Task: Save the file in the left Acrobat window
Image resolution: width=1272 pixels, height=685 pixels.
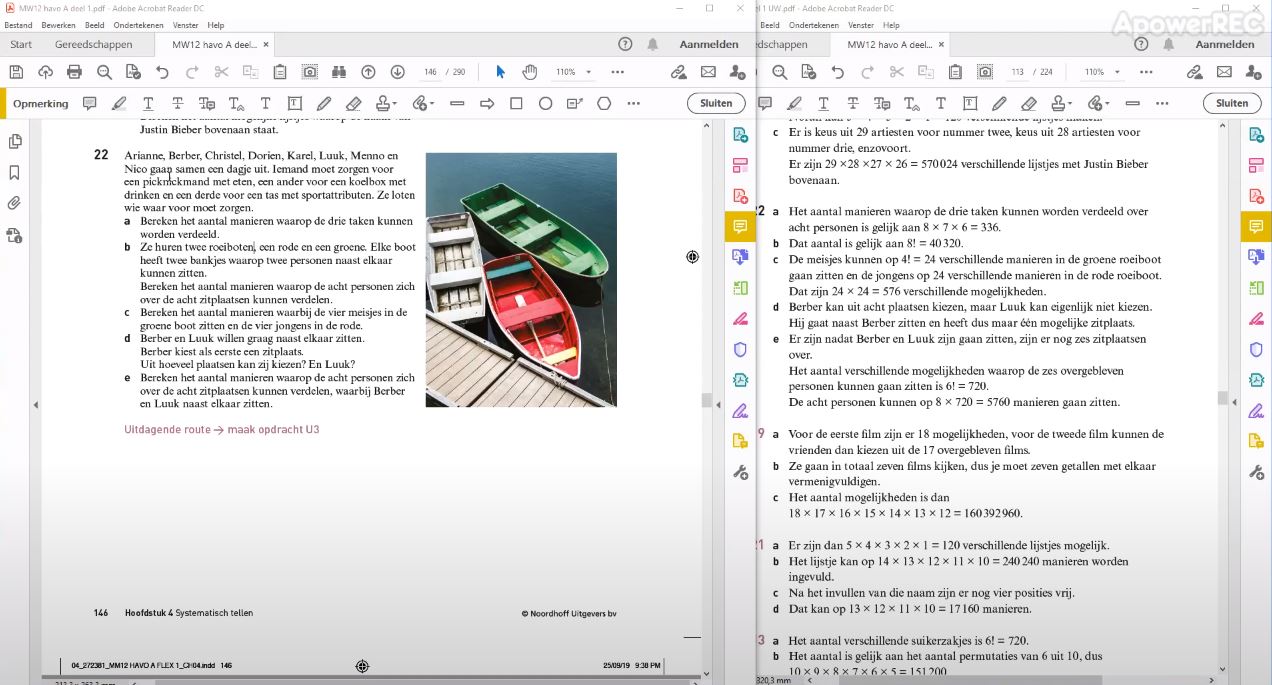Action: click(x=16, y=72)
